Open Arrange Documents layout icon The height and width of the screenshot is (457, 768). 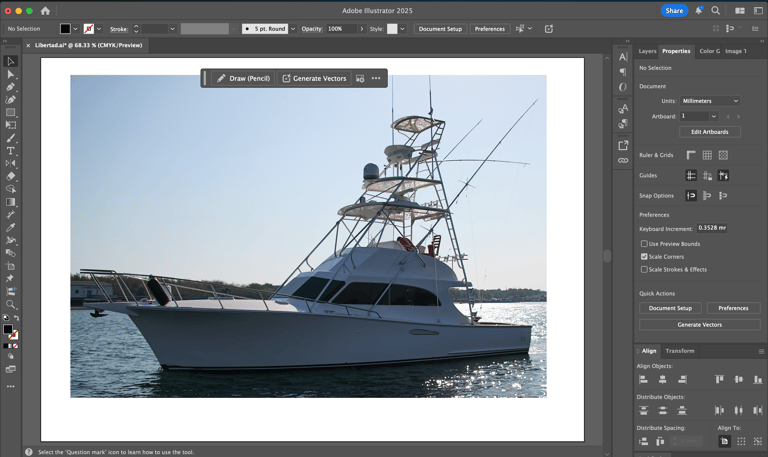pyautogui.click(x=740, y=10)
